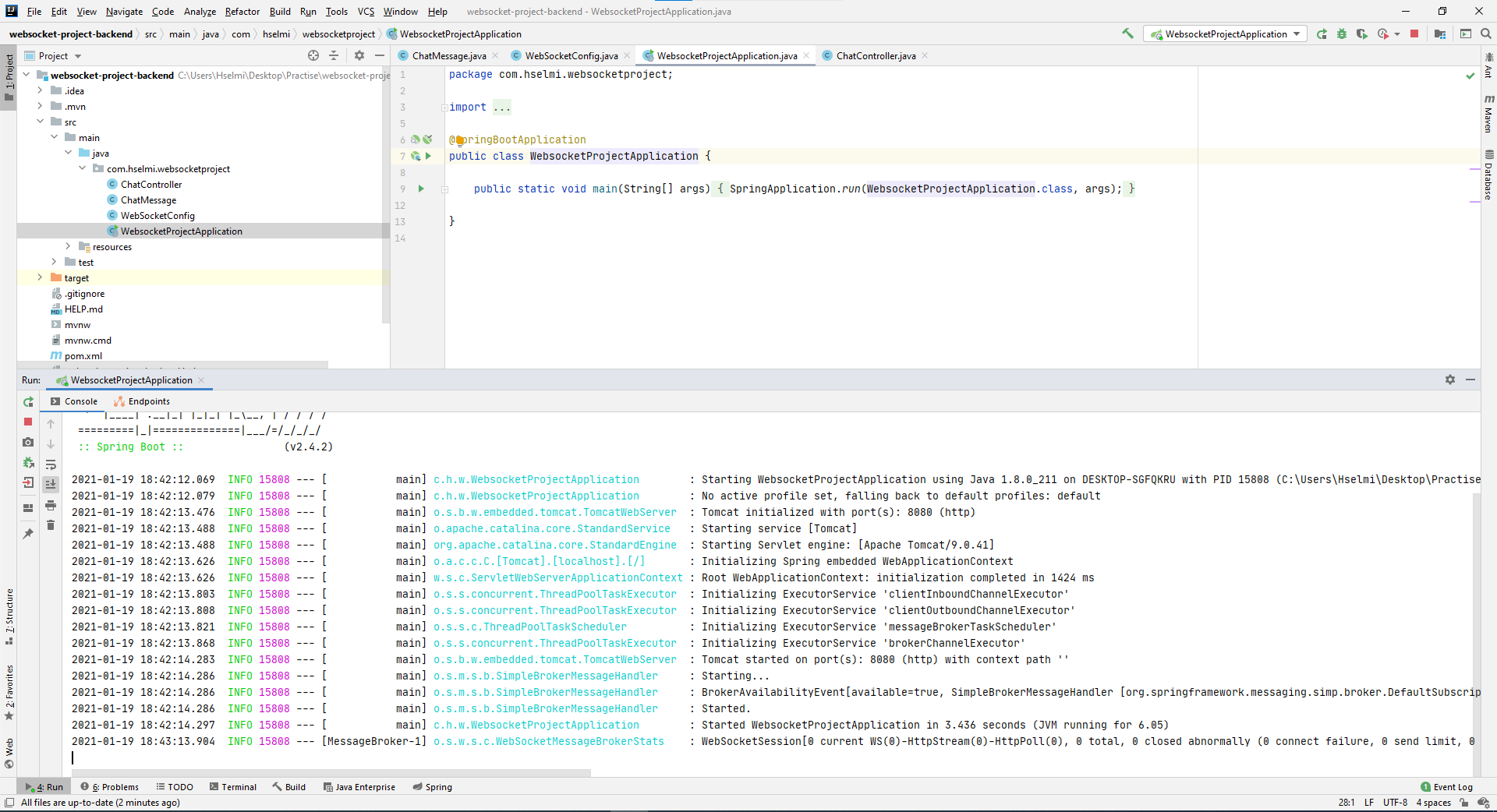Expand the .idea folder

pos(40,90)
